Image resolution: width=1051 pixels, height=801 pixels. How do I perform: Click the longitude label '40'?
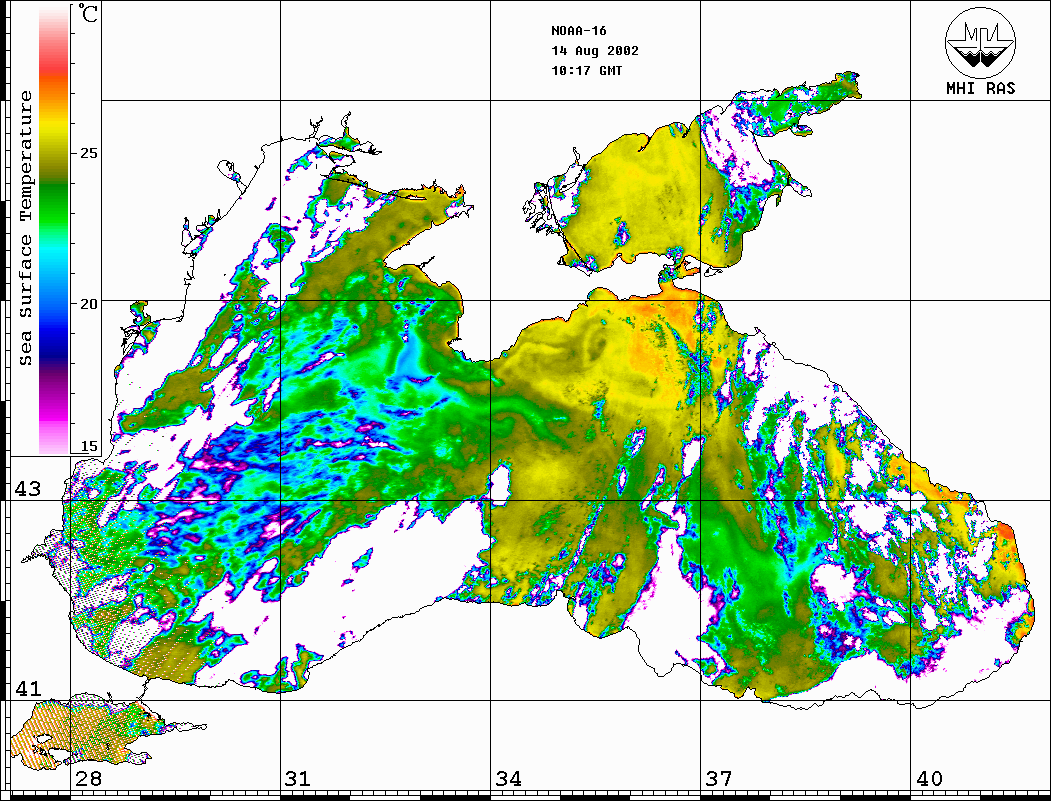(929, 778)
